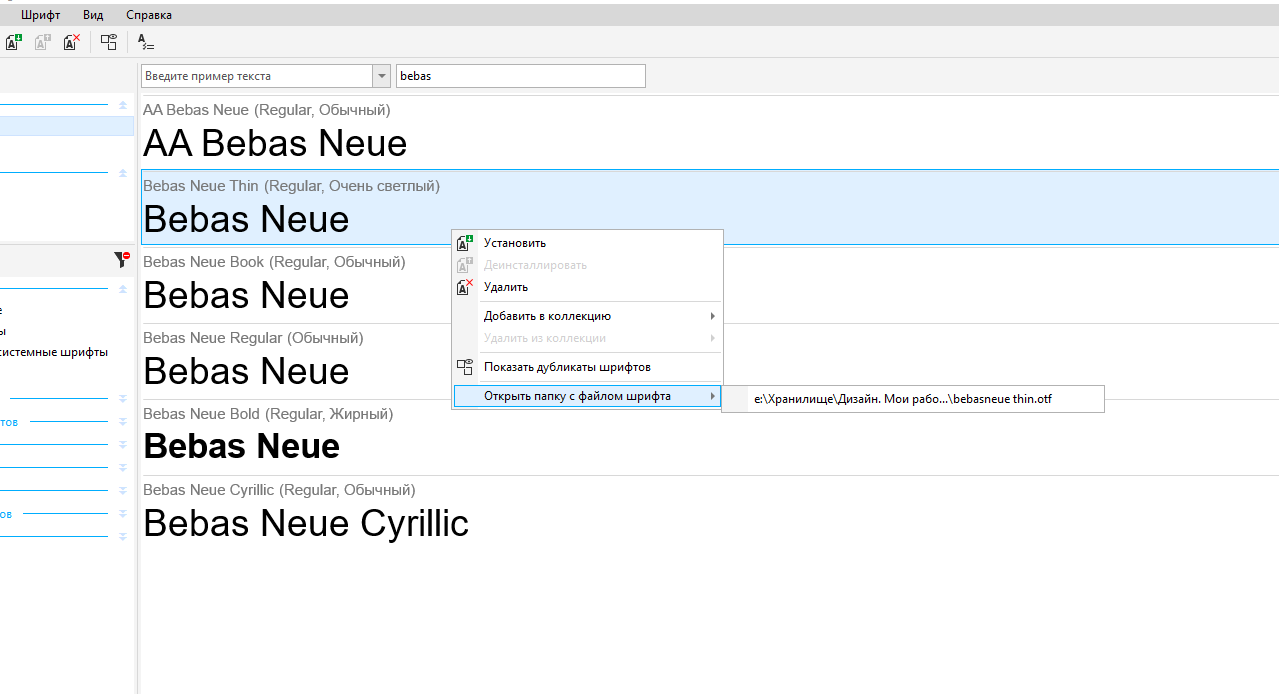Select the Bebas Neue Thin font row

(x=710, y=207)
